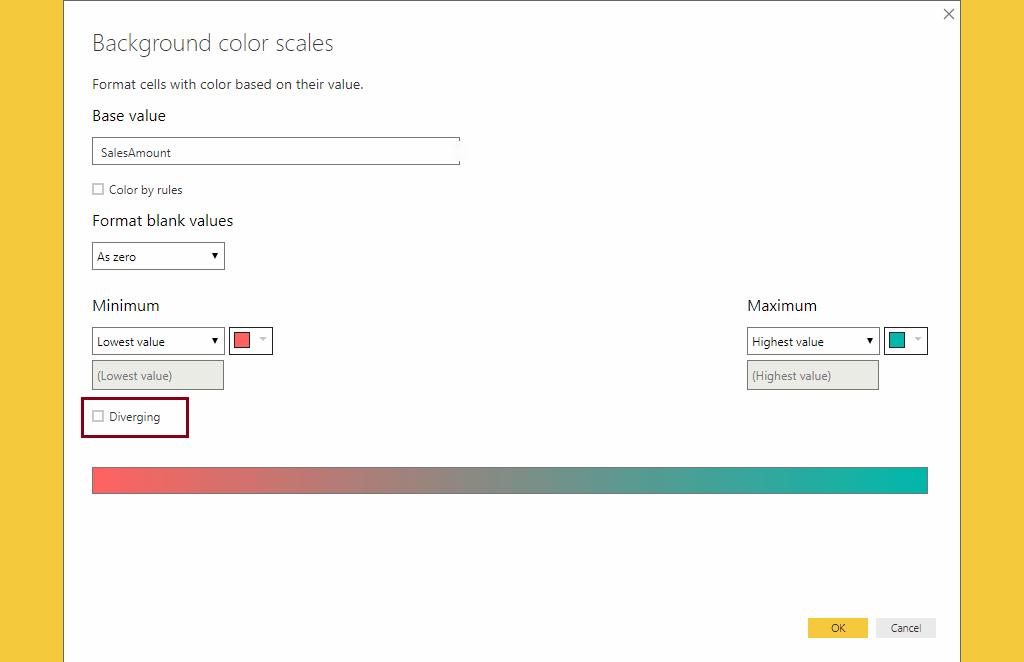Click the SalesAmount base value field
1024x662 pixels.
pyautogui.click(x=275, y=151)
